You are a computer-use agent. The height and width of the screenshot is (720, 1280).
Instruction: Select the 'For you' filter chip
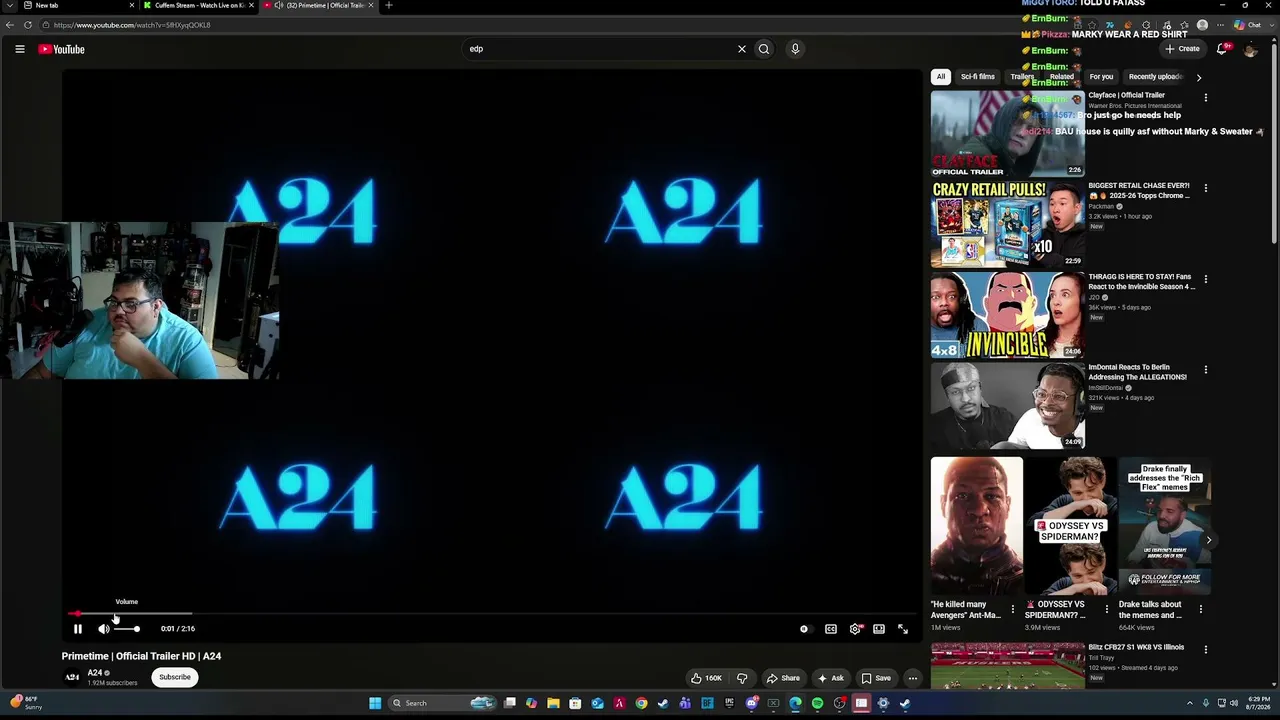click(x=1101, y=77)
